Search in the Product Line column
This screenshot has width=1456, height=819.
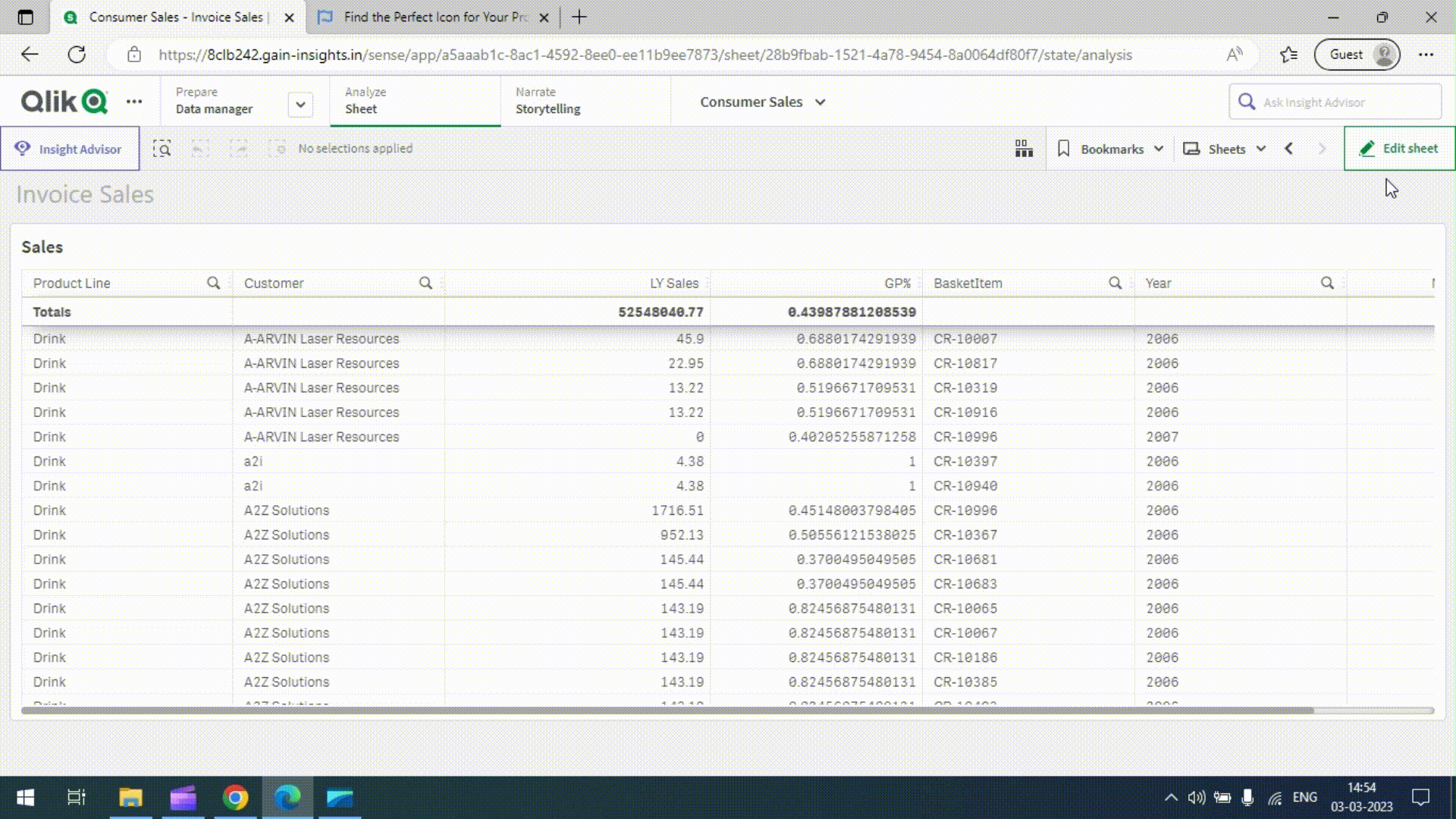pos(214,283)
